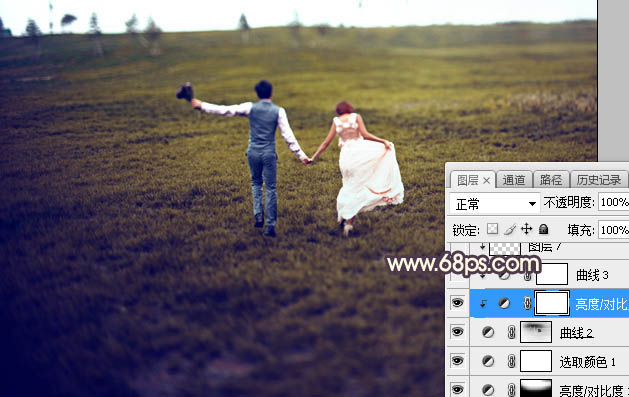Toggle lock position cross-arrow icon

point(526,229)
